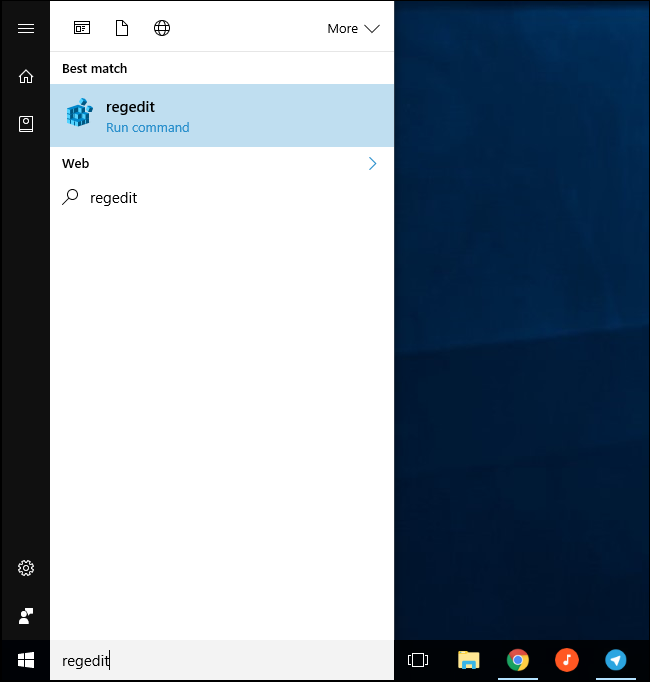Switch to Google Chrome on the taskbar
The height and width of the screenshot is (682, 650).
pyautogui.click(x=518, y=660)
